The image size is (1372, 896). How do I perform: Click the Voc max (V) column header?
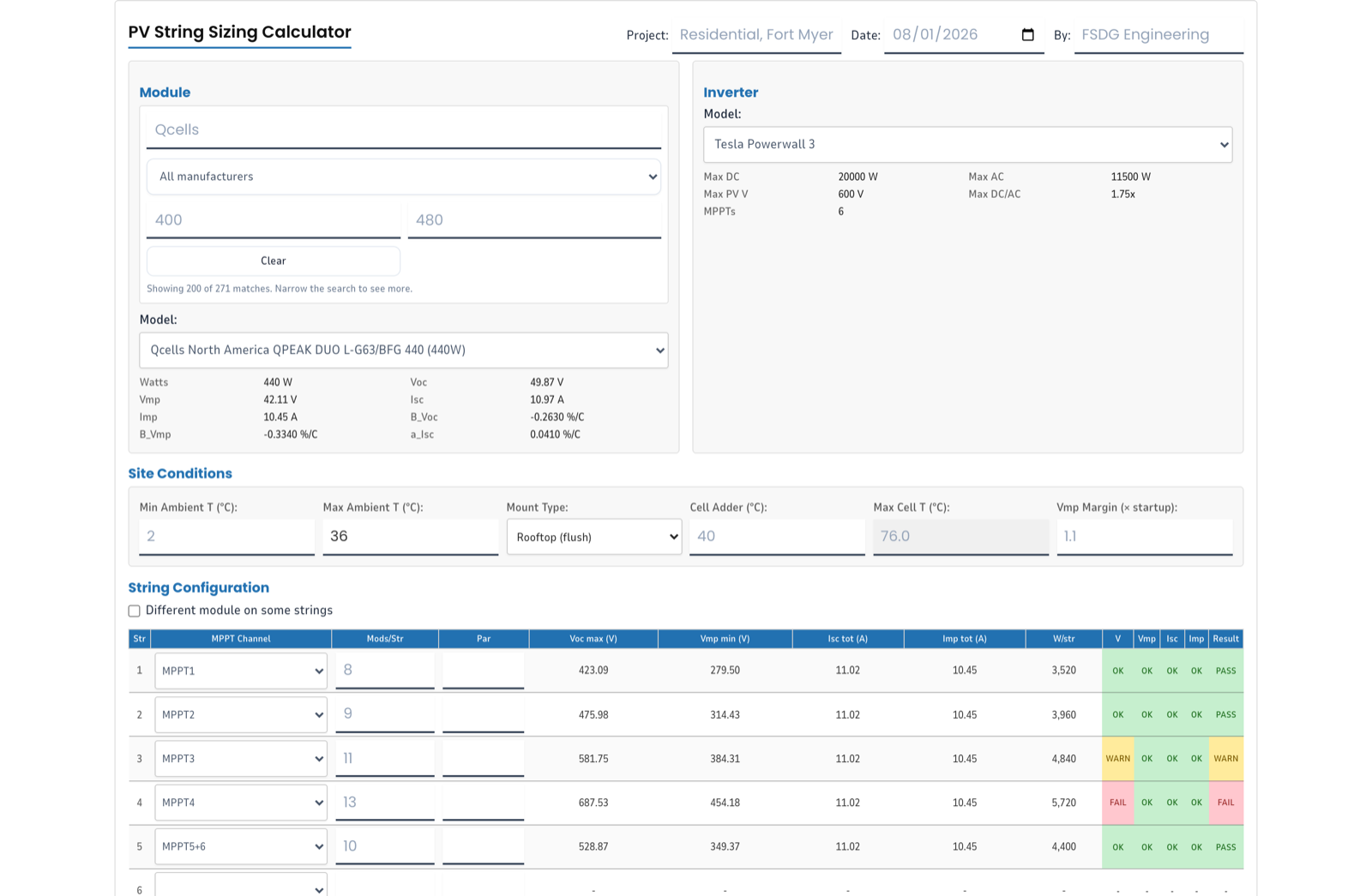tap(593, 639)
